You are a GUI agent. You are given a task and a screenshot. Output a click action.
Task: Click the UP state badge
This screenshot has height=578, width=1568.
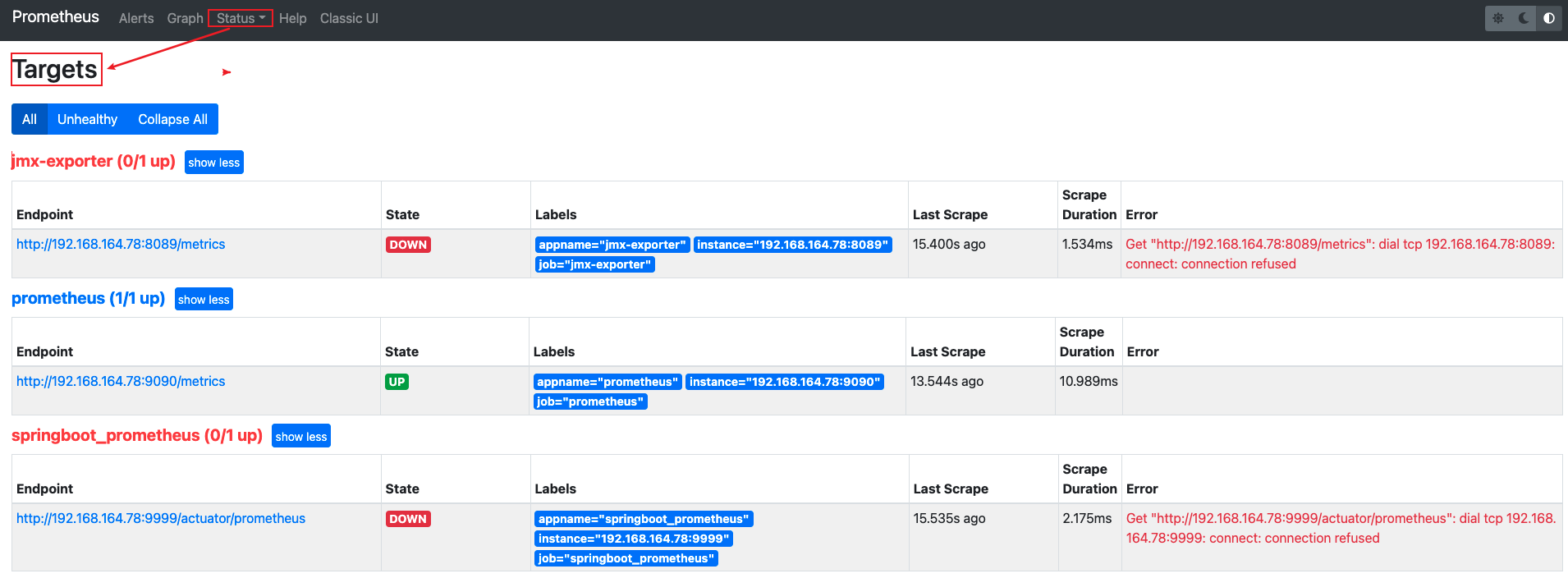(397, 382)
